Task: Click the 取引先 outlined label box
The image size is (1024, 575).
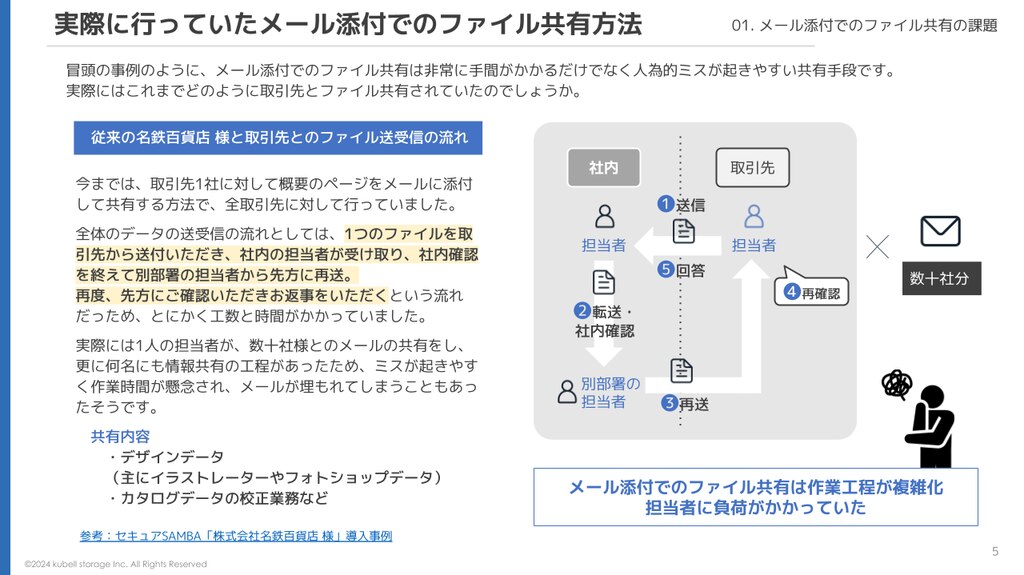Action: point(752,168)
